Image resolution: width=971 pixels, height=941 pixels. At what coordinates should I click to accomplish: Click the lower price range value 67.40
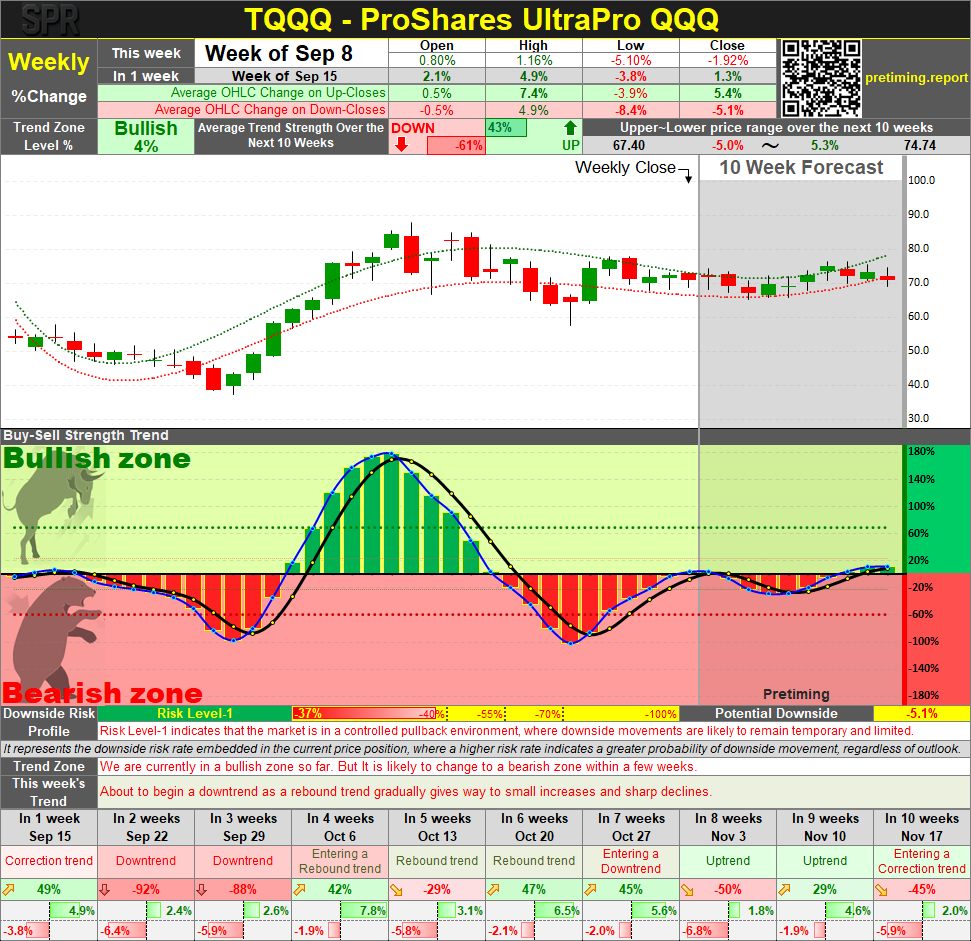[x=629, y=145]
